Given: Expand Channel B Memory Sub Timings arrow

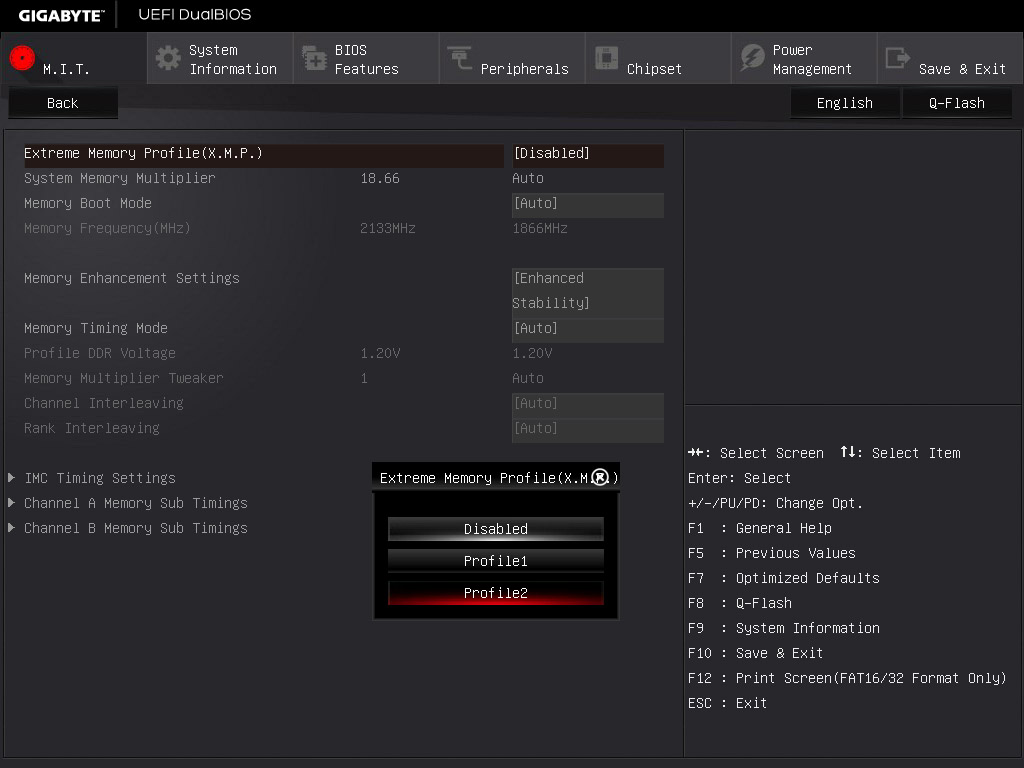Looking at the screenshot, I should pyautogui.click(x=11, y=527).
